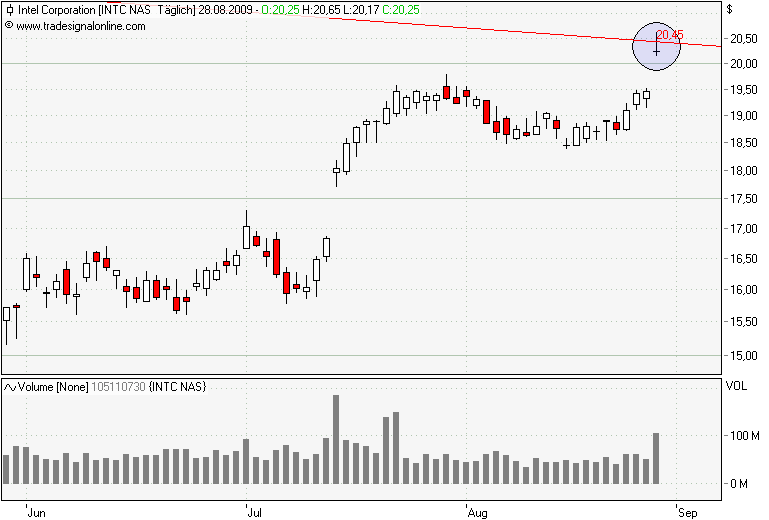Click the open value O:20,25

(280, 10)
